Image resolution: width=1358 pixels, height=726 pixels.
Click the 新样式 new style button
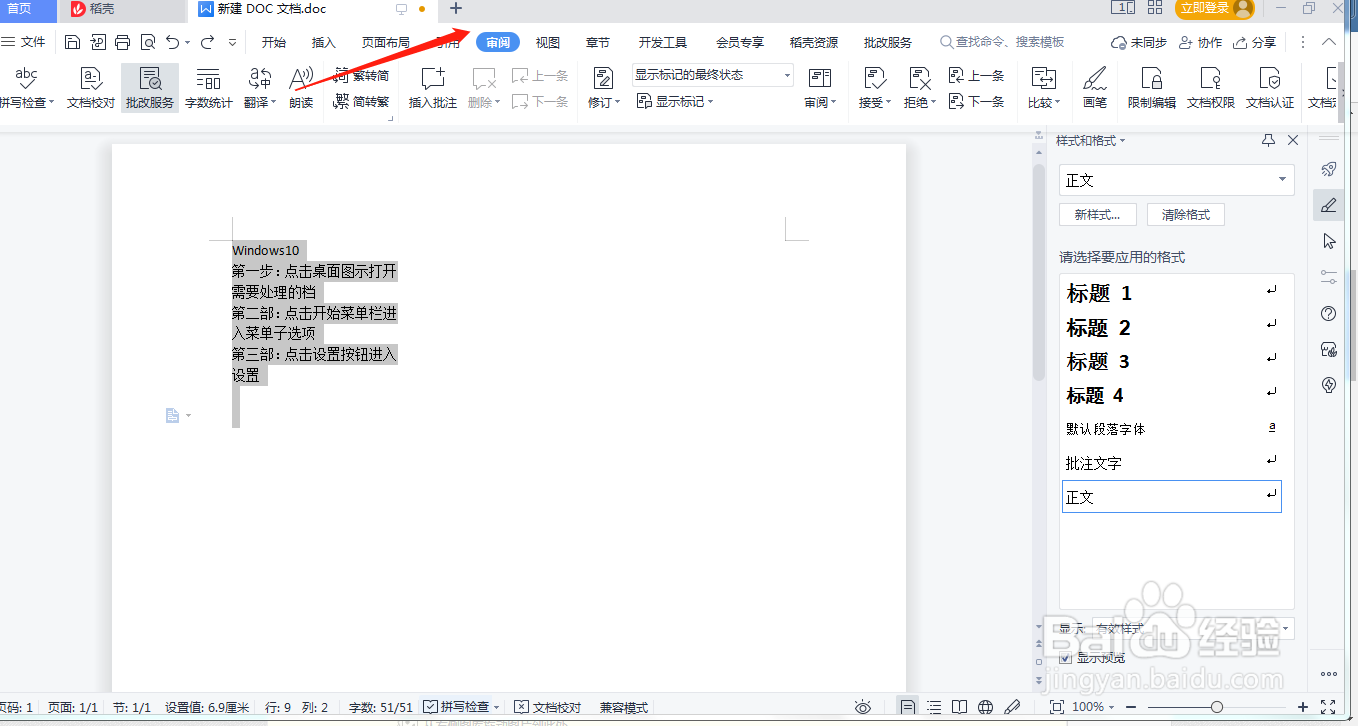(x=1097, y=214)
